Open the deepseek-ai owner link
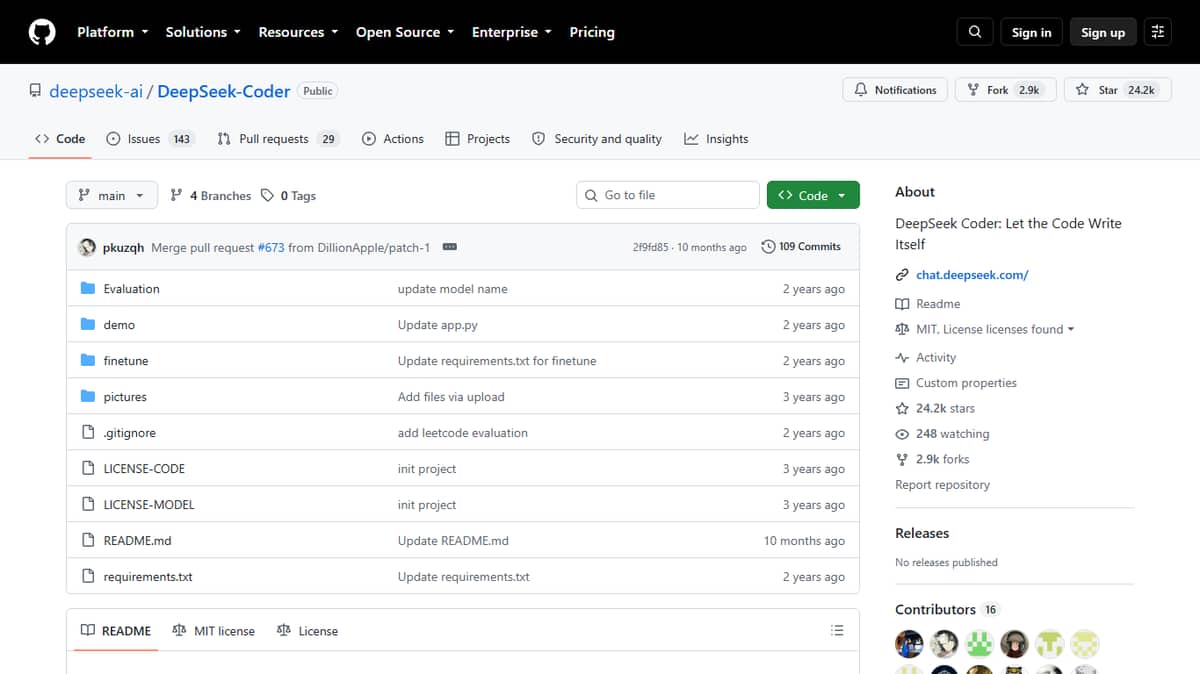Screen dimensions: 1200x674 (96, 91)
